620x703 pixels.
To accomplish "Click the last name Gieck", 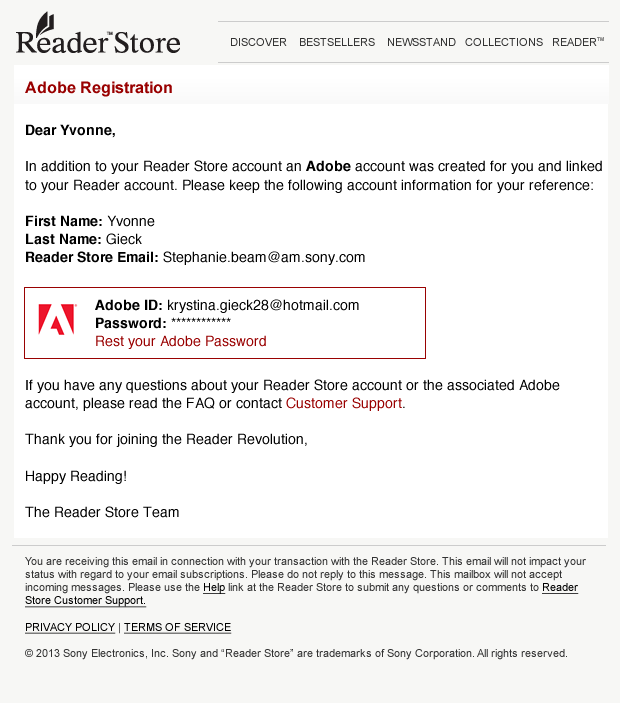I will click(x=124, y=239).
